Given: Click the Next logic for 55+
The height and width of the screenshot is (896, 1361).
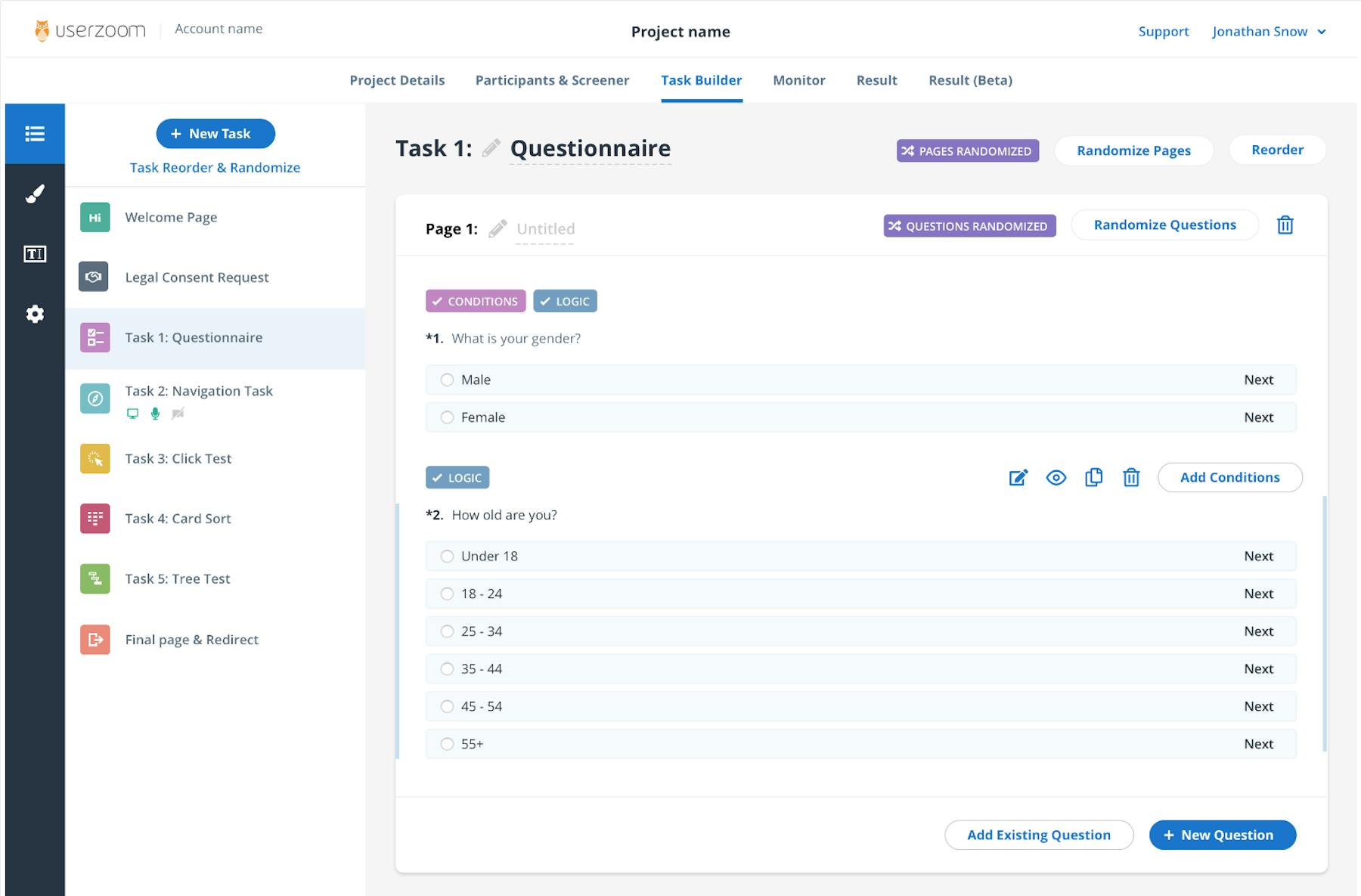Looking at the screenshot, I should [1258, 744].
